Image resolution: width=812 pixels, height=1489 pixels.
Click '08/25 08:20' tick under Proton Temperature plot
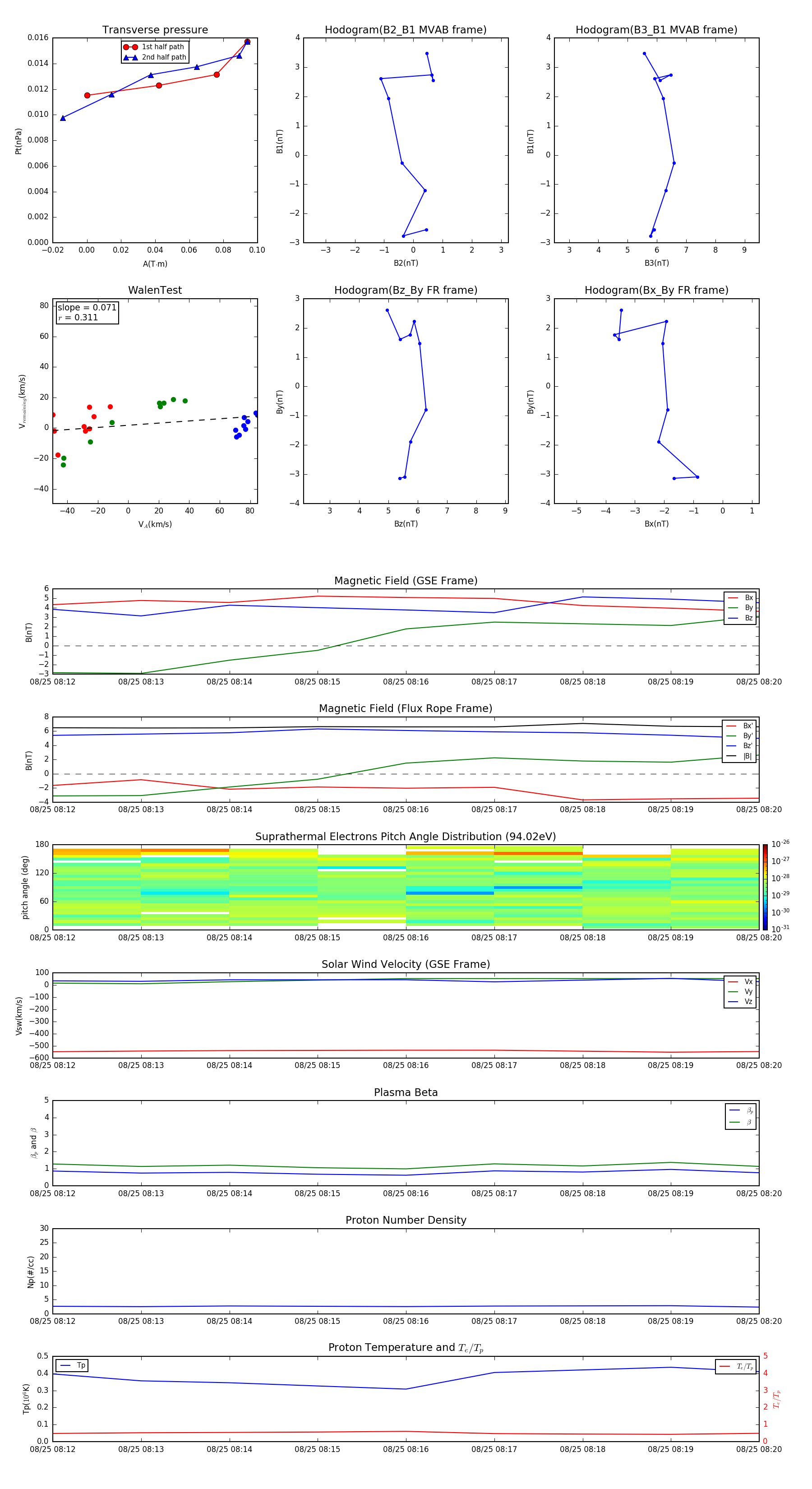tap(759, 1449)
